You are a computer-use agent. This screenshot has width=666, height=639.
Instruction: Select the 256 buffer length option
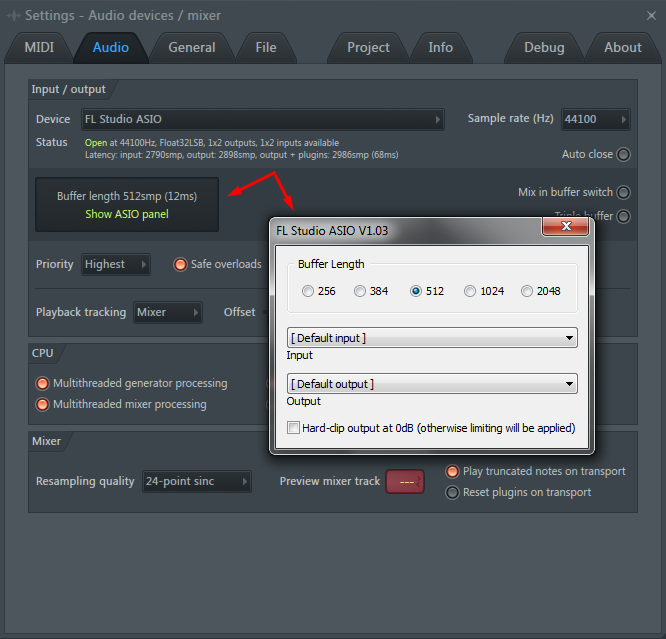click(308, 291)
